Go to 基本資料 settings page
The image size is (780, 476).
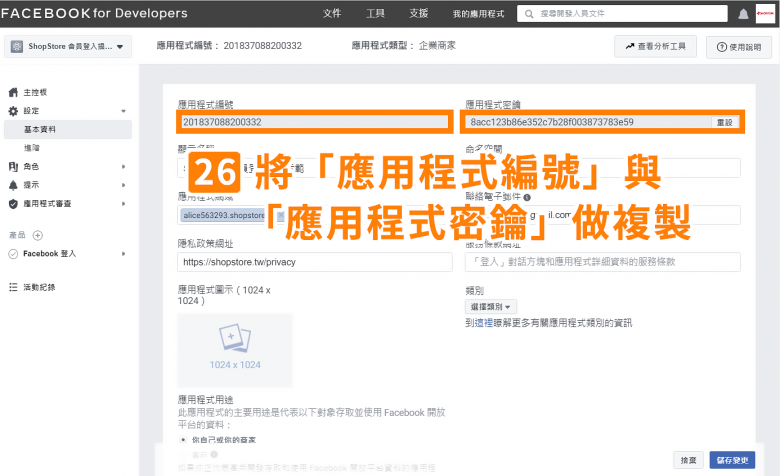click(68, 129)
